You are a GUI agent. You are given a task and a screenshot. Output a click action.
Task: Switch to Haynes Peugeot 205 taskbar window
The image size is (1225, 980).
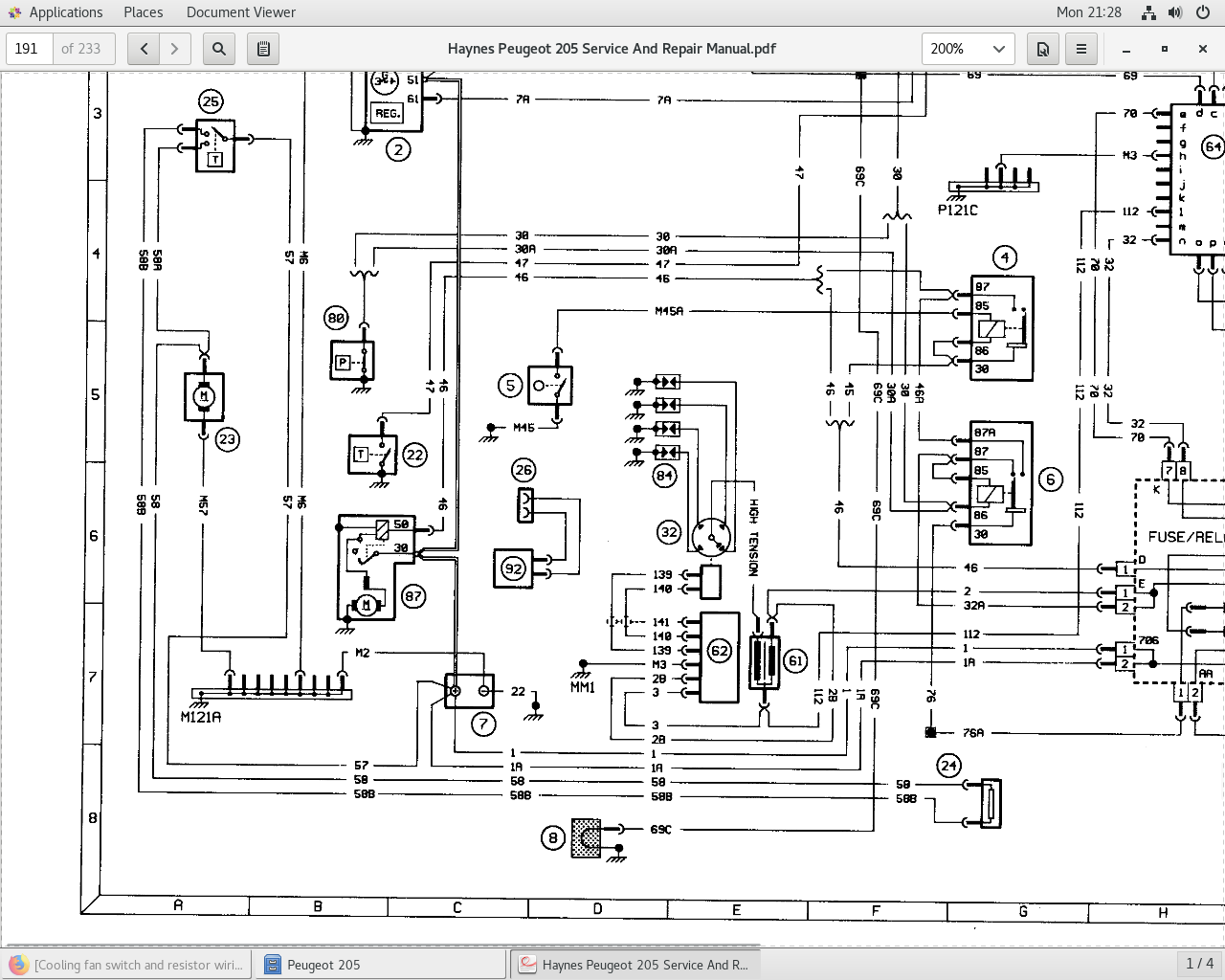pos(635,965)
